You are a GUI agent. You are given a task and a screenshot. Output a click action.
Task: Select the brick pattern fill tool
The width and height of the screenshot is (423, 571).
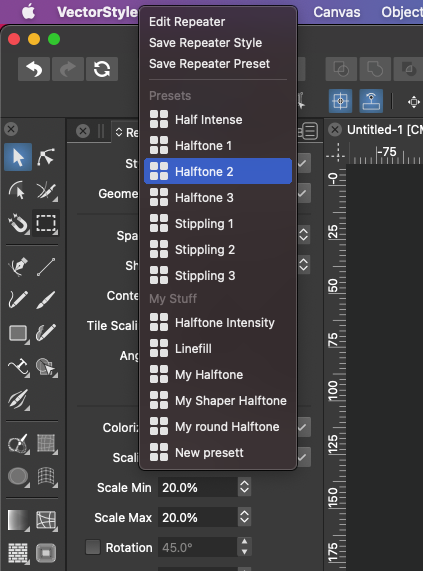pos(18,553)
